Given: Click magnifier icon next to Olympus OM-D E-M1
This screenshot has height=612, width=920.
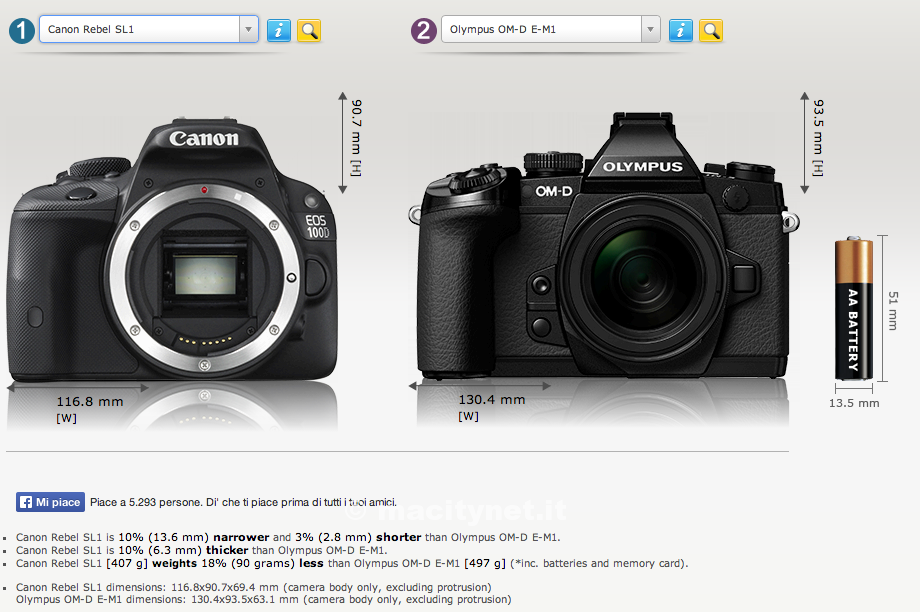Looking at the screenshot, I should (x=711, y=30).
